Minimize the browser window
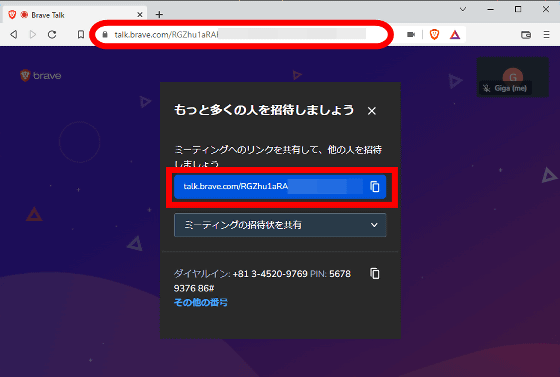Viewport: 560px width, 377px height. 491,10
